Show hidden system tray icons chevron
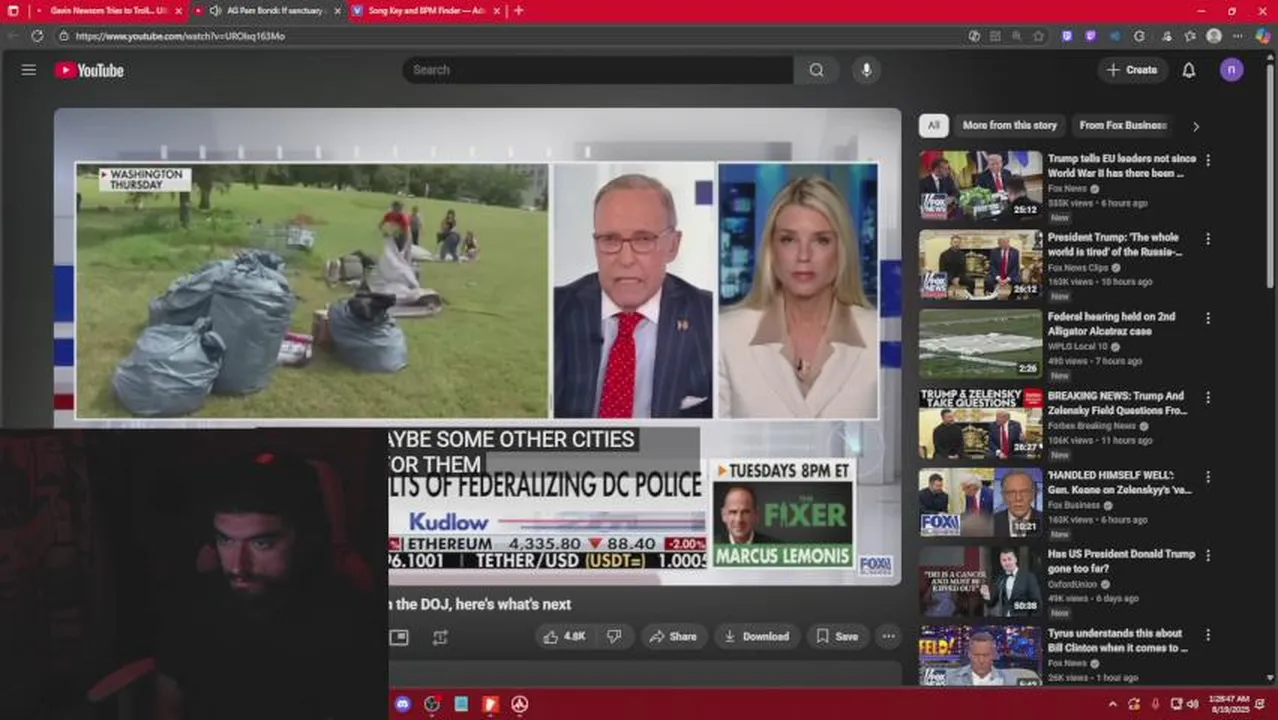This screenshot has width=1278, height=720. point(1112,704)
